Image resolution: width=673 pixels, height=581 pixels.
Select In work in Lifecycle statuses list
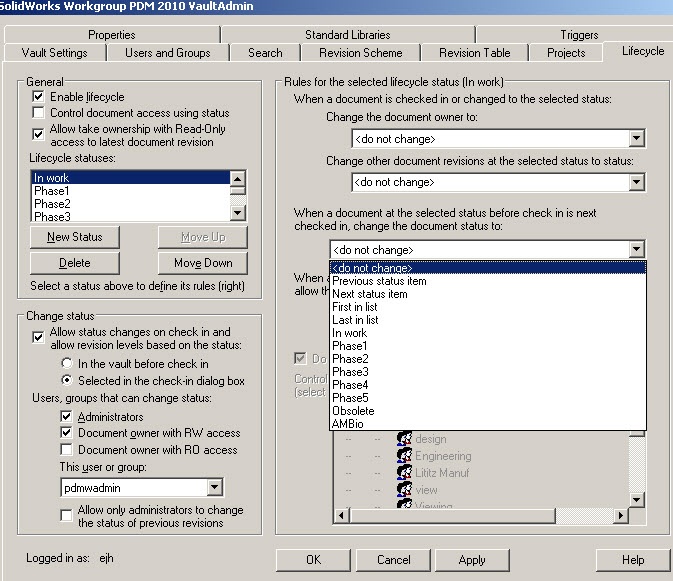coord(131,178)
